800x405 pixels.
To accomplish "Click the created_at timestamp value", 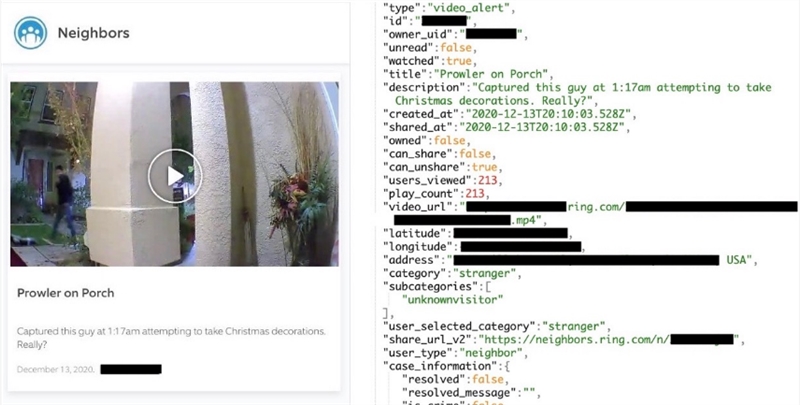I will click(x=541, y=114).
